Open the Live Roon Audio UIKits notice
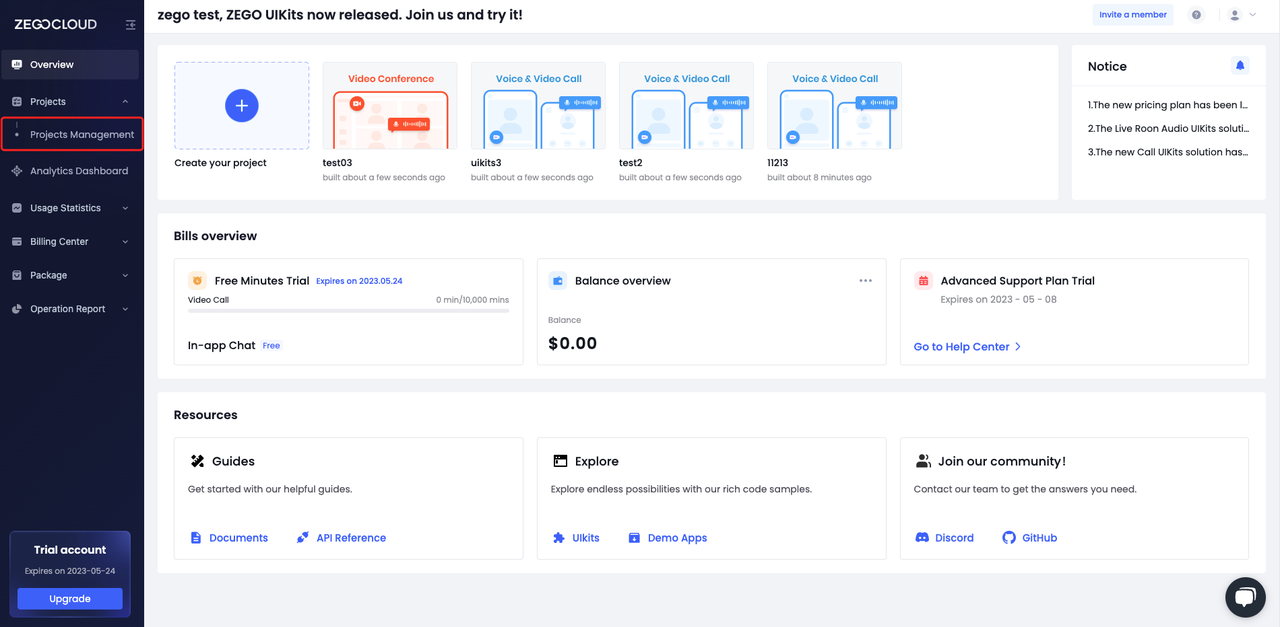The image size is (1280, 627). click(x=1168, y=129)
